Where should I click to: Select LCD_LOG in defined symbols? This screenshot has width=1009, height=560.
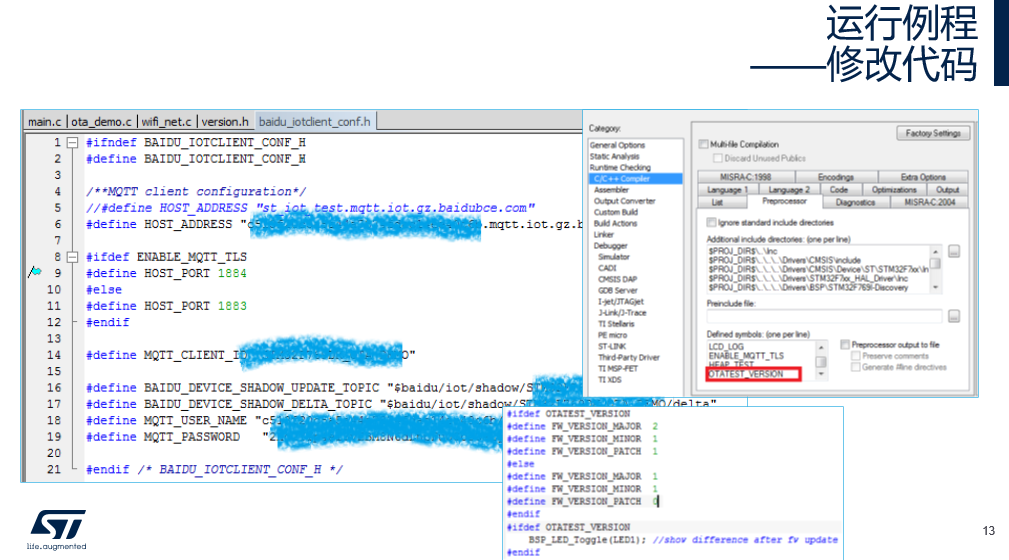pyautogui.click(x=726, y=347)
